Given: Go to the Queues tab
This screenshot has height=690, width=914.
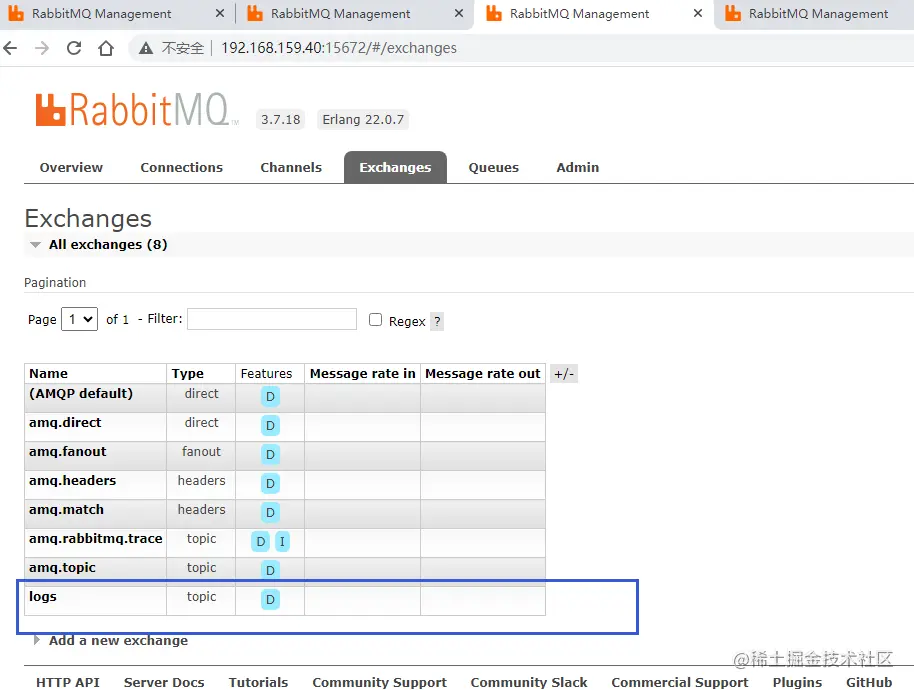Looking at the screenshot, I should [493, 168].
